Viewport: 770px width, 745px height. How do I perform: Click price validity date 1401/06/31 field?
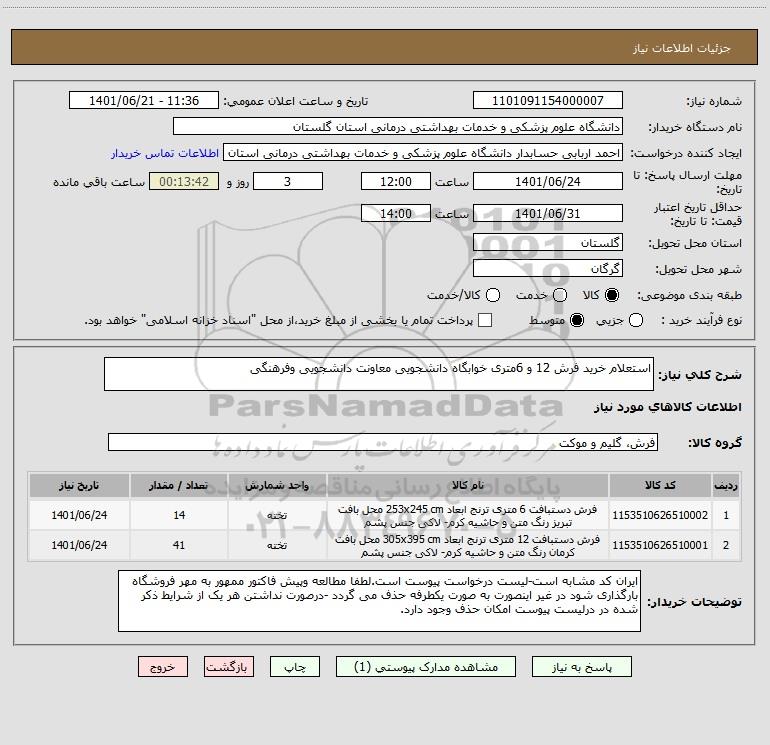pyautogui.click(x=548, y=213)
